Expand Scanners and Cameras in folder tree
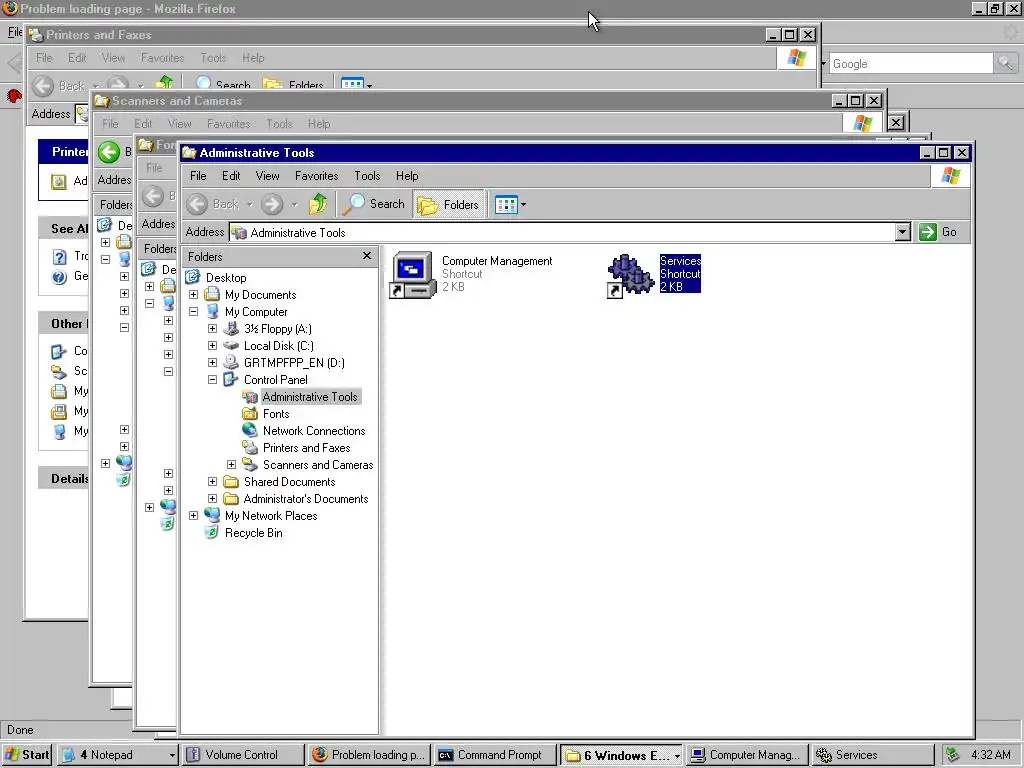Screen dimensions: 1024x768 pos(231,464)
